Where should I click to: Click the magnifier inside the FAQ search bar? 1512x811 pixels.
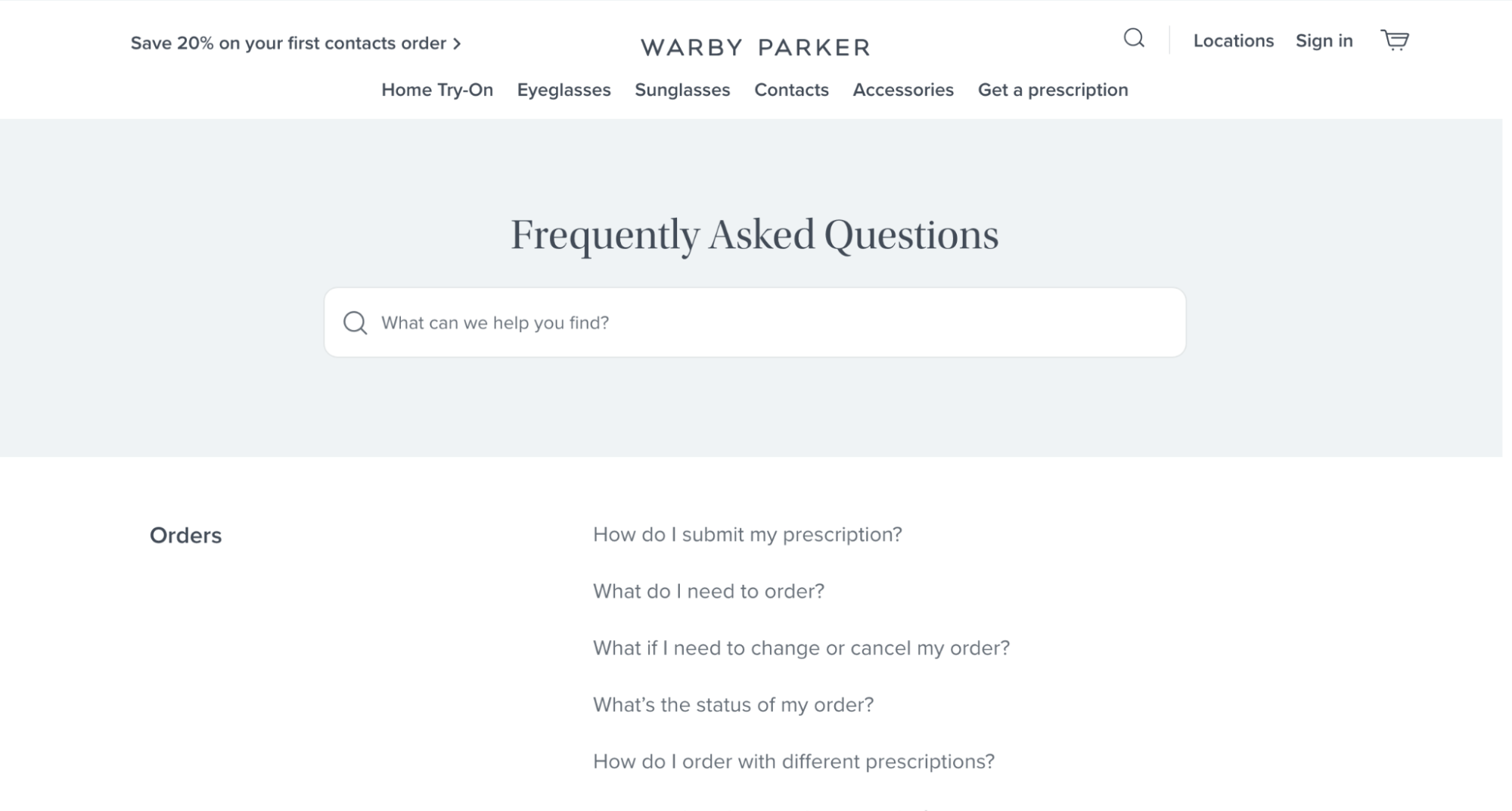click(355, 322)
